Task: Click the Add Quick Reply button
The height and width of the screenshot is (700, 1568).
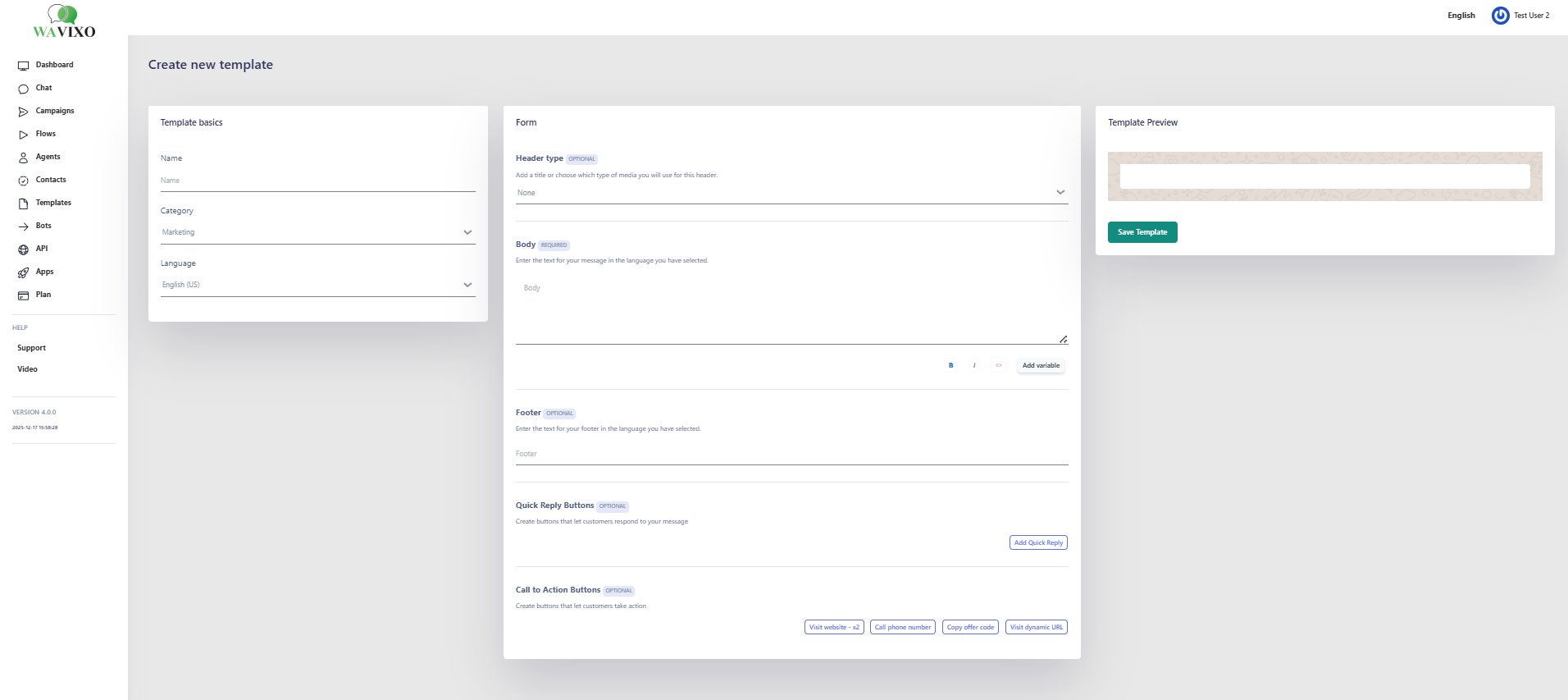Action: click(x=1037, y=542)
